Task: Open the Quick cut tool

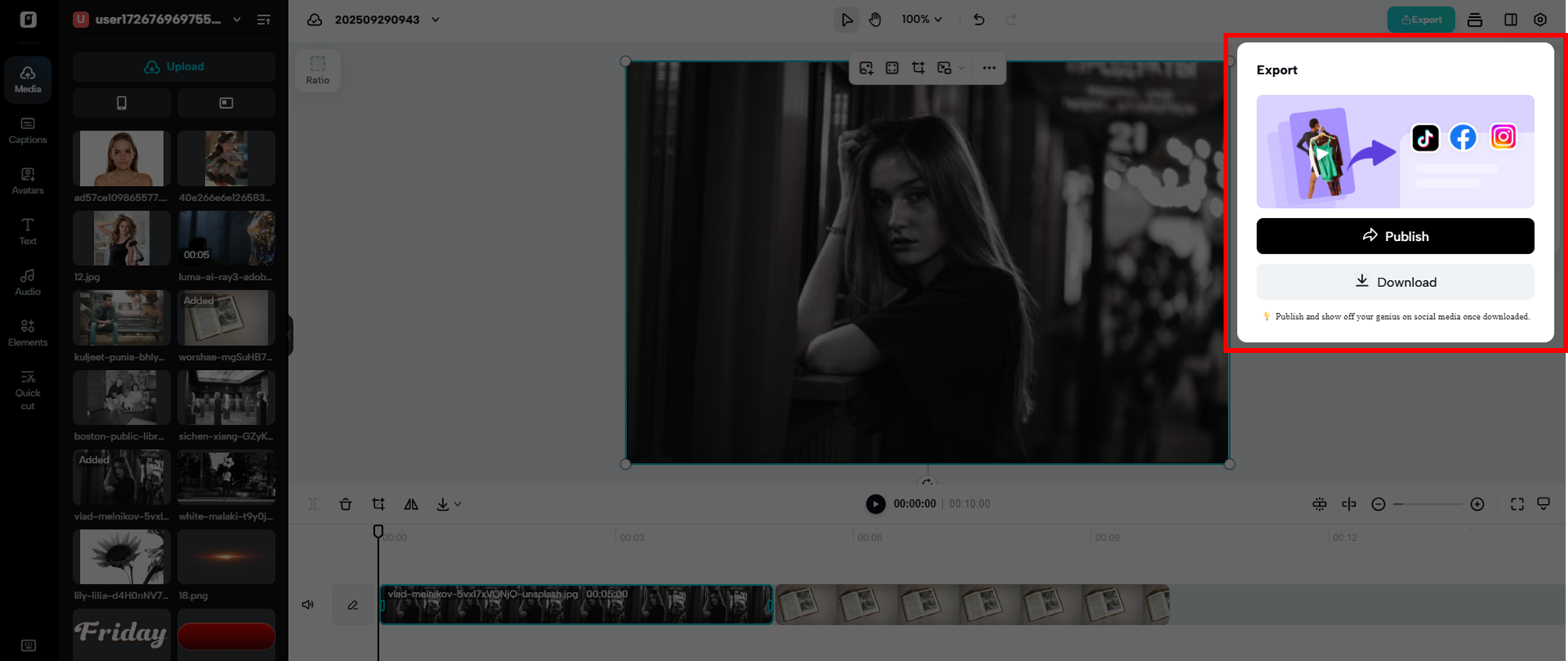Action: coord(27,390)
